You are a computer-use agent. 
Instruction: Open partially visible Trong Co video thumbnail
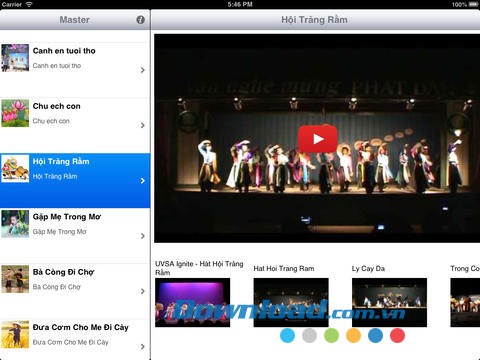[465, 302]
